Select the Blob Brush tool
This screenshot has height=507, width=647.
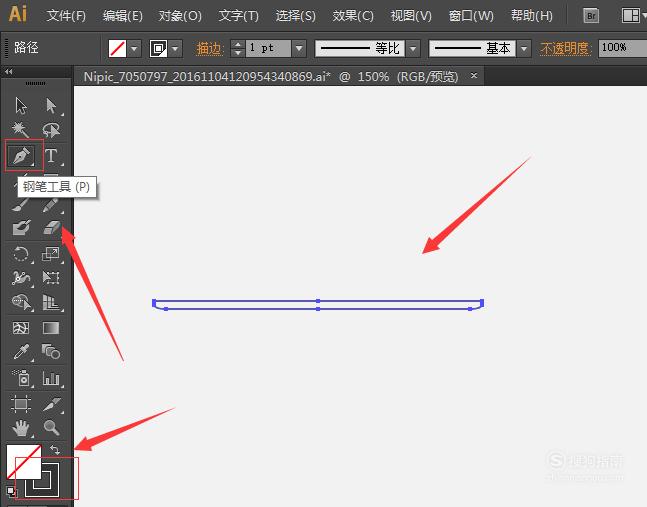pos(21,227)
